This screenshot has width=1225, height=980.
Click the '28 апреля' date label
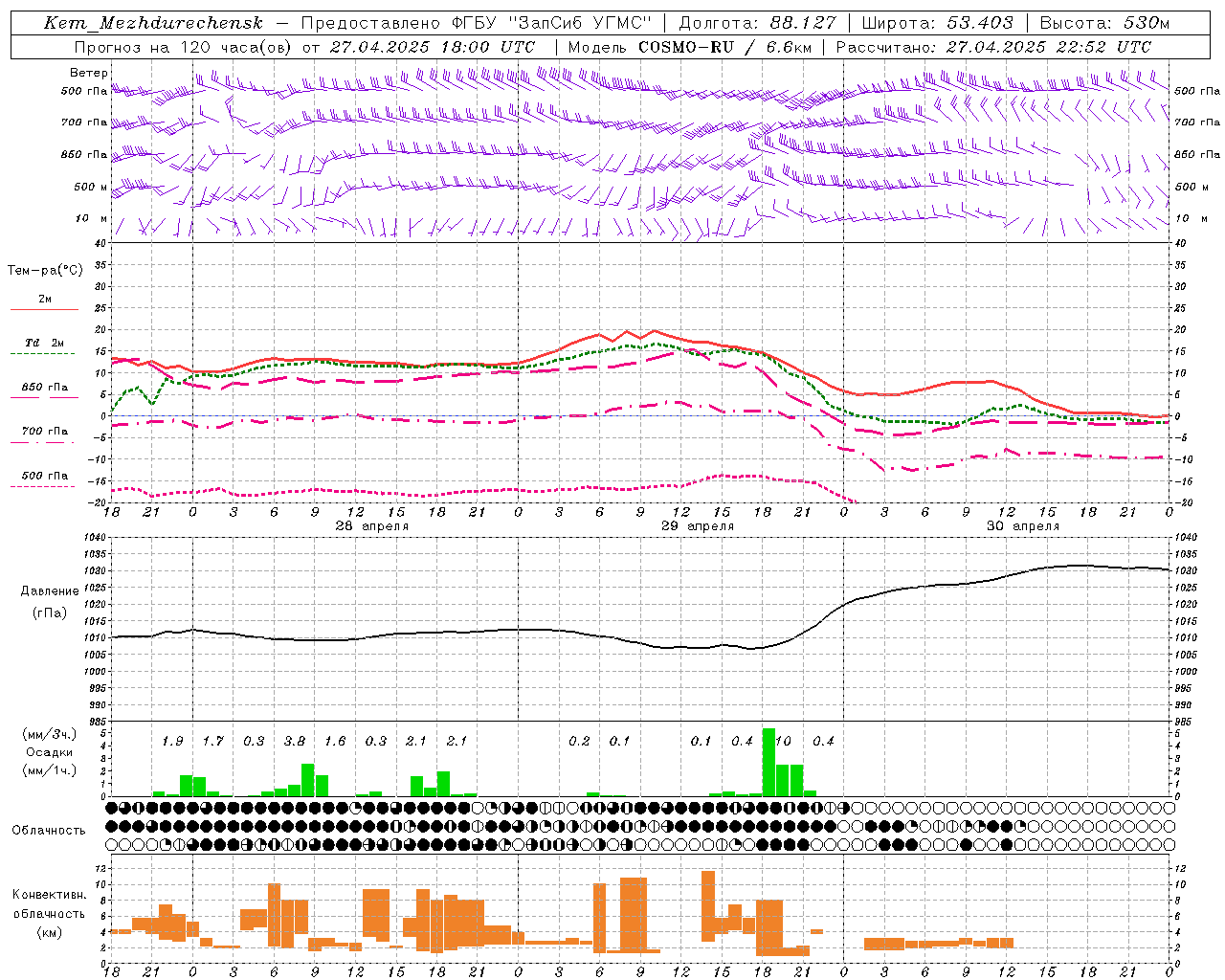click(372, 526)
